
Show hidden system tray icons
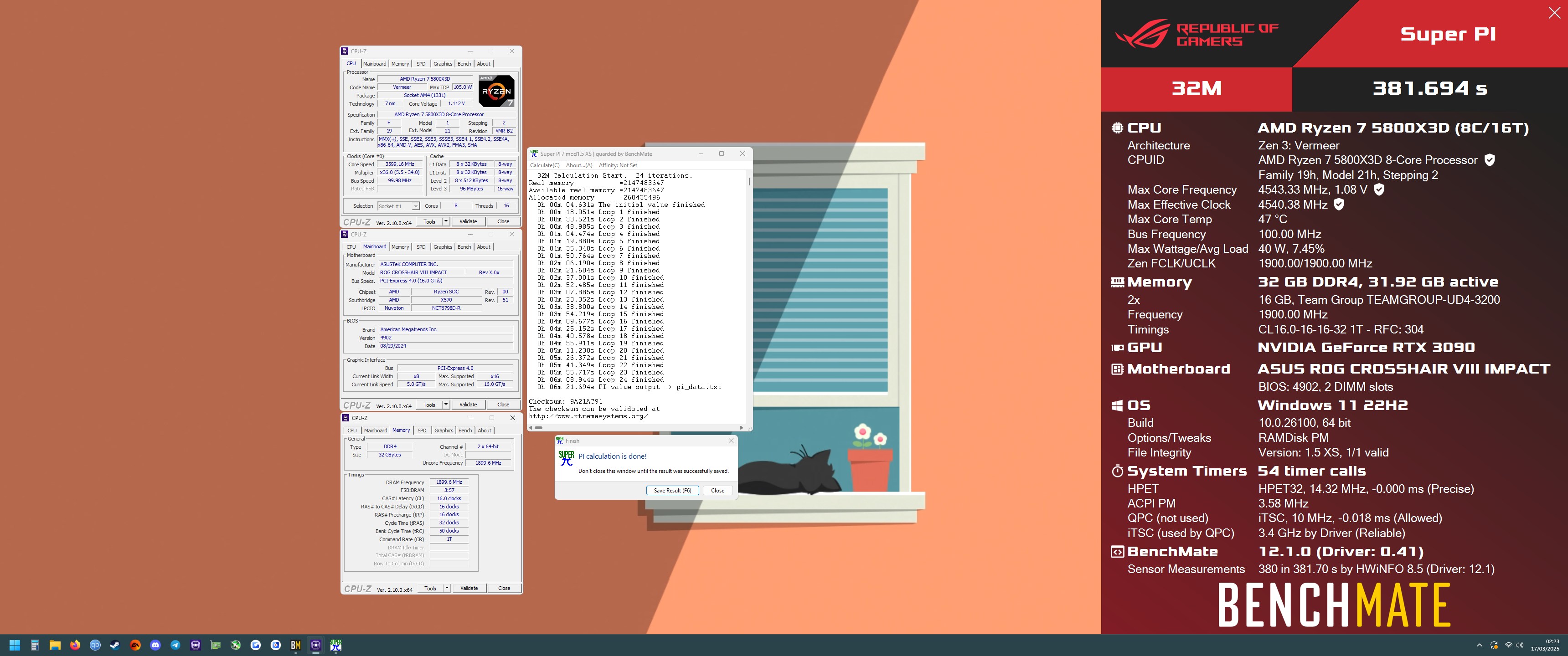click(1479, 645)
